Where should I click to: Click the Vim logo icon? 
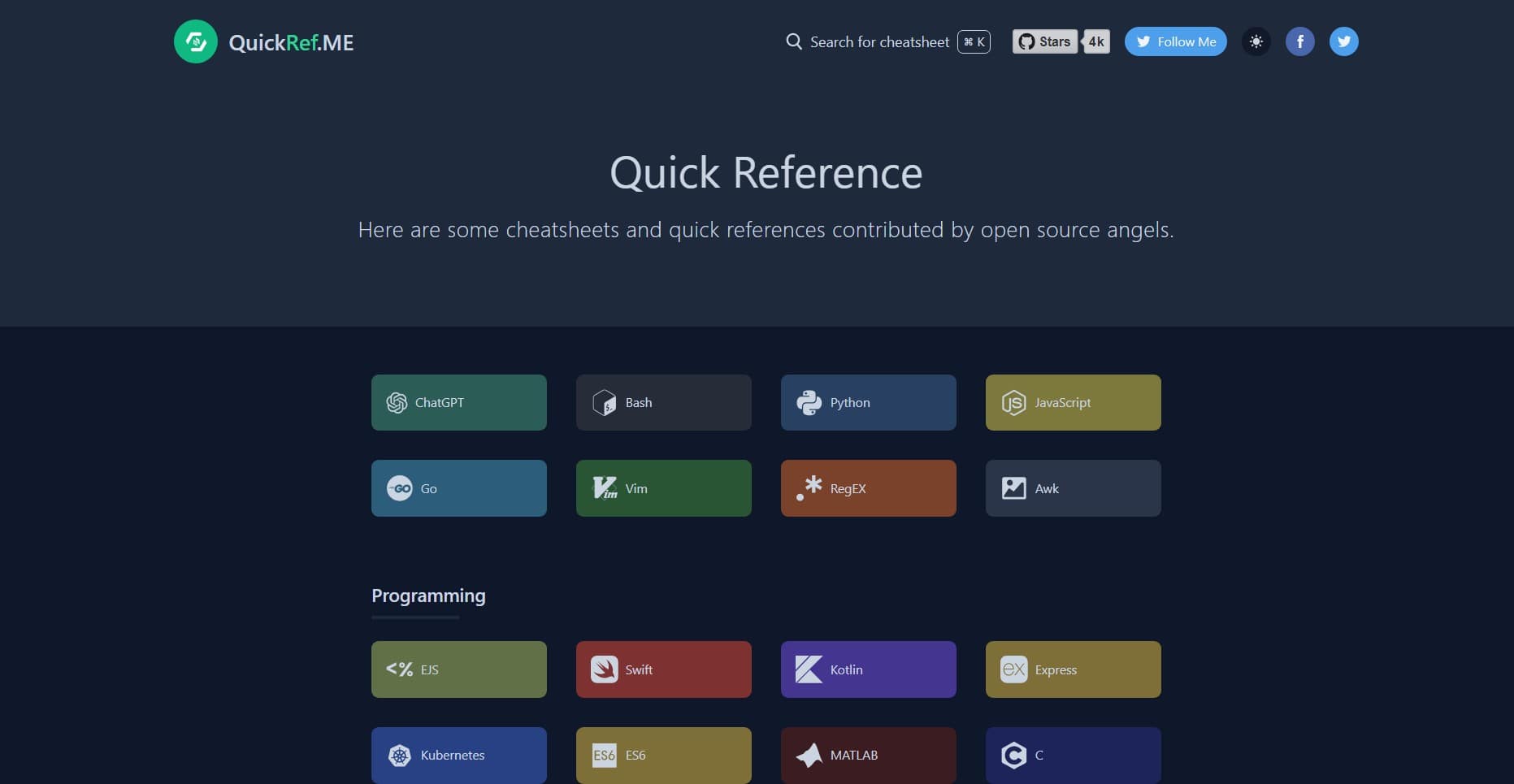pyautogui.click(x=605, y=487)
